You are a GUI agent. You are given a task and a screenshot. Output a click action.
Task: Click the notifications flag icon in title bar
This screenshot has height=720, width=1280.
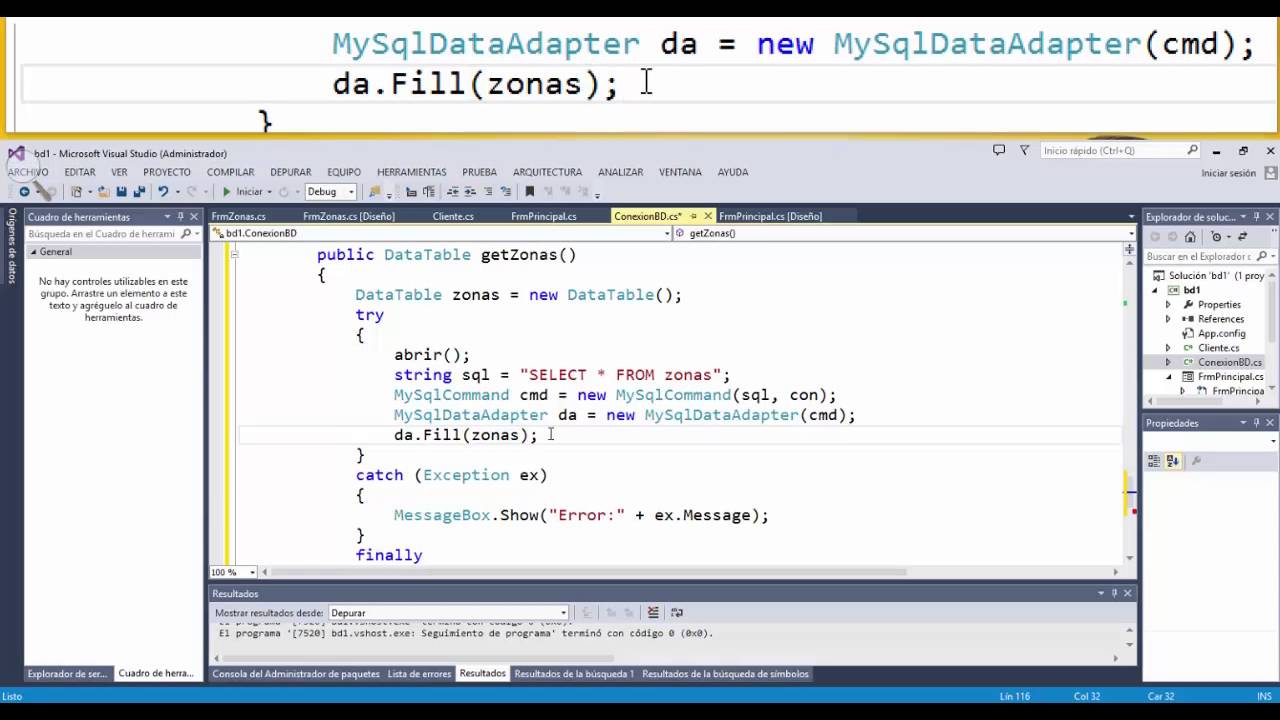click(1024, 150)
